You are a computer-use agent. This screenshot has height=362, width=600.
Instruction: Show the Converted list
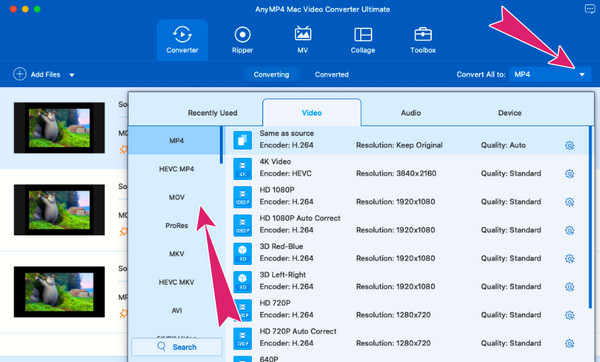pyautogui.click(x=332, y=74)
